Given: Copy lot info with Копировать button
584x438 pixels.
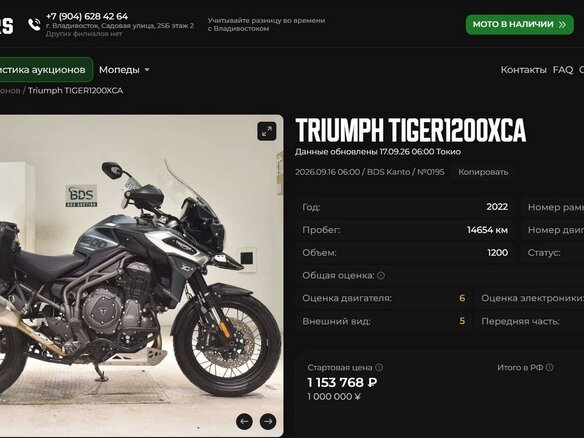Looking at the screenshot, I should pos(483,172).
